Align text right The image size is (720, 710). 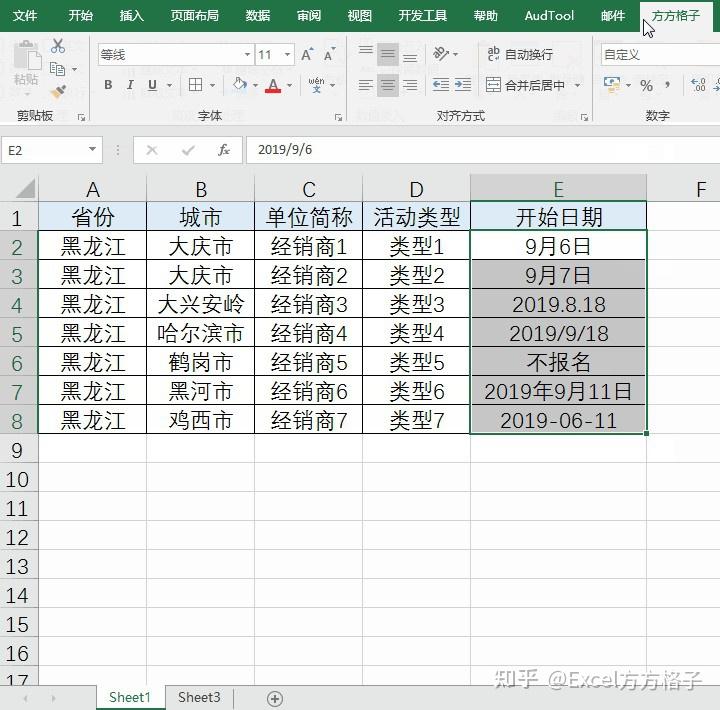(410, 85)
